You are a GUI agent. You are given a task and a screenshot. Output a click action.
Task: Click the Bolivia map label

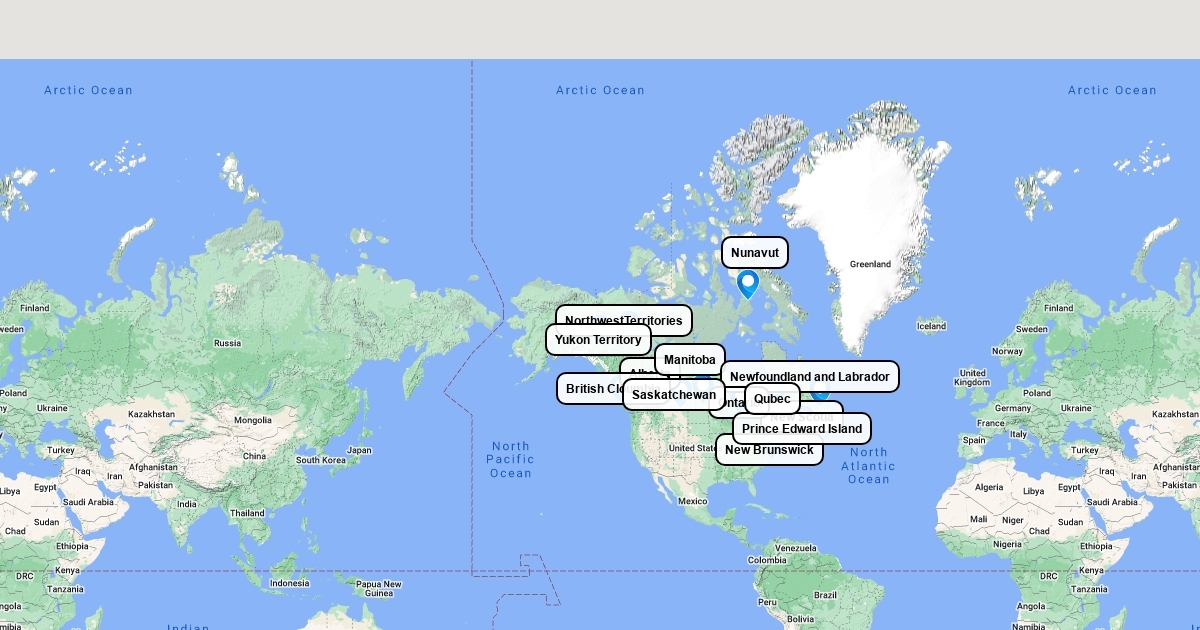[802, 620]
